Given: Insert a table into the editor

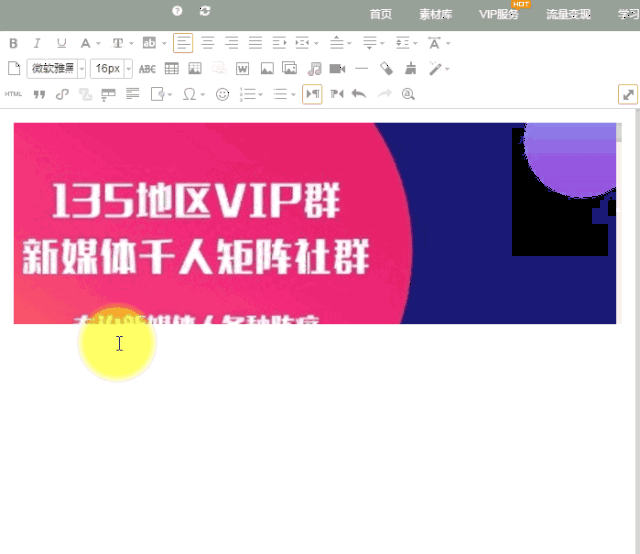Looking at the screenshot, I should tap(171, 69).
